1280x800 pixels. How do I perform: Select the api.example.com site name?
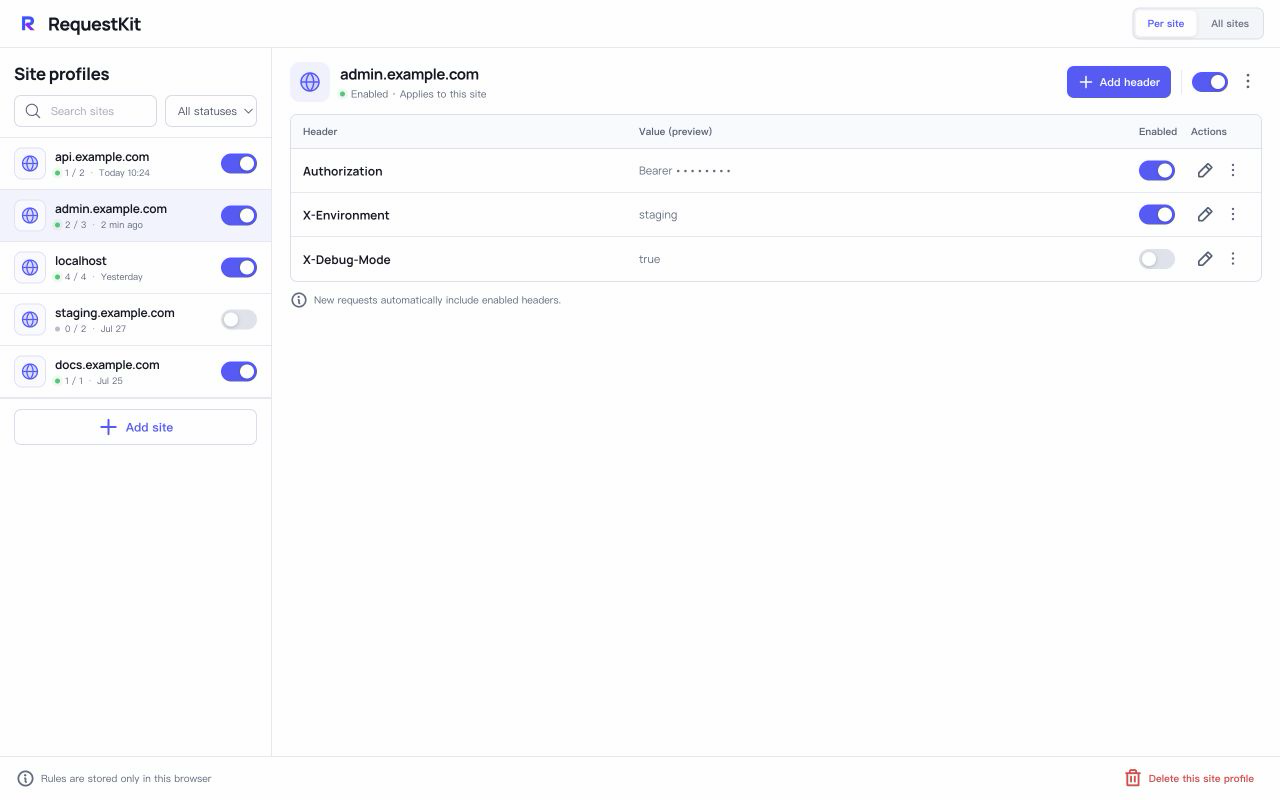[102, 157]
